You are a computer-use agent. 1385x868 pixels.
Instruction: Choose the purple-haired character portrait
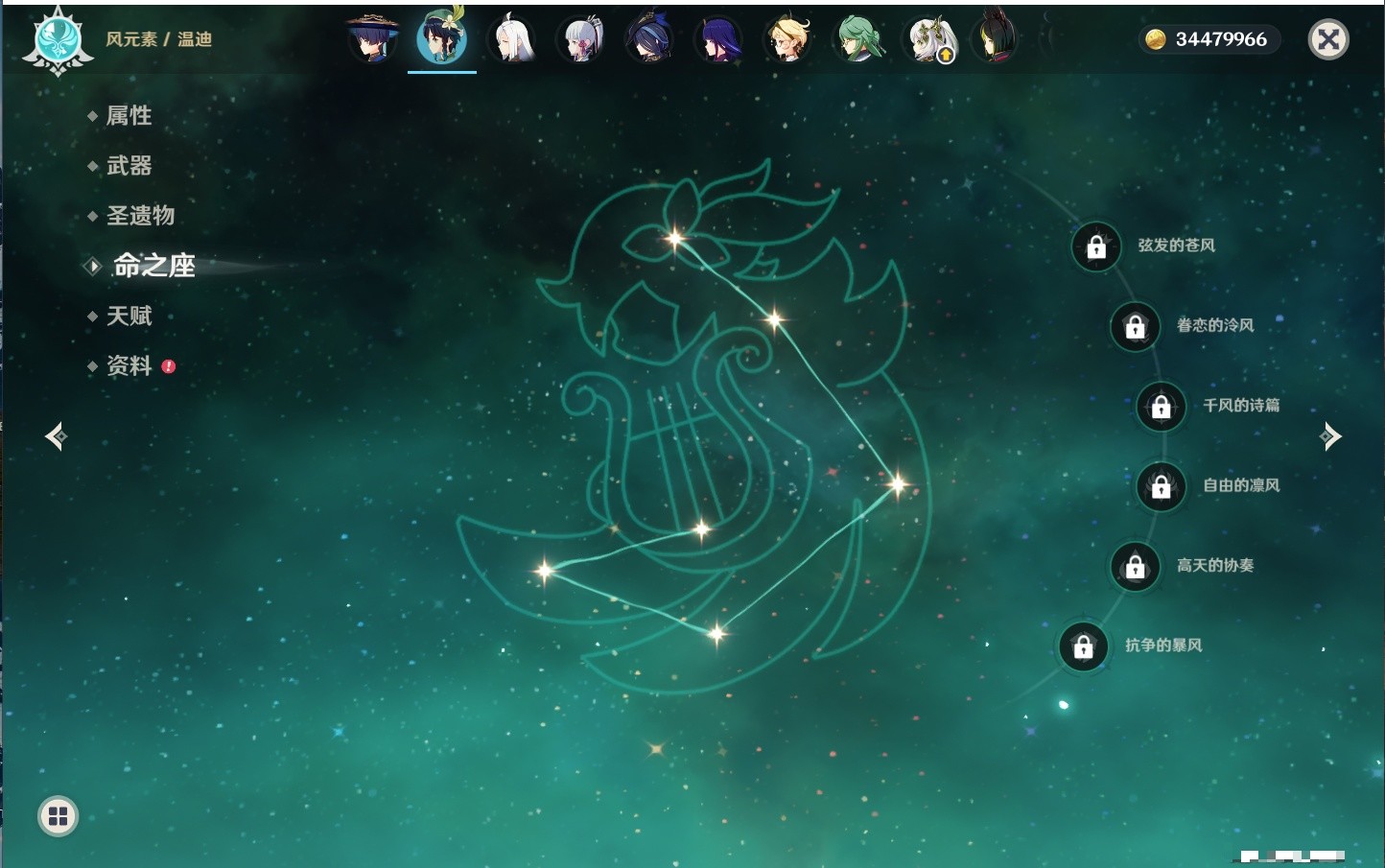point(718,39)
